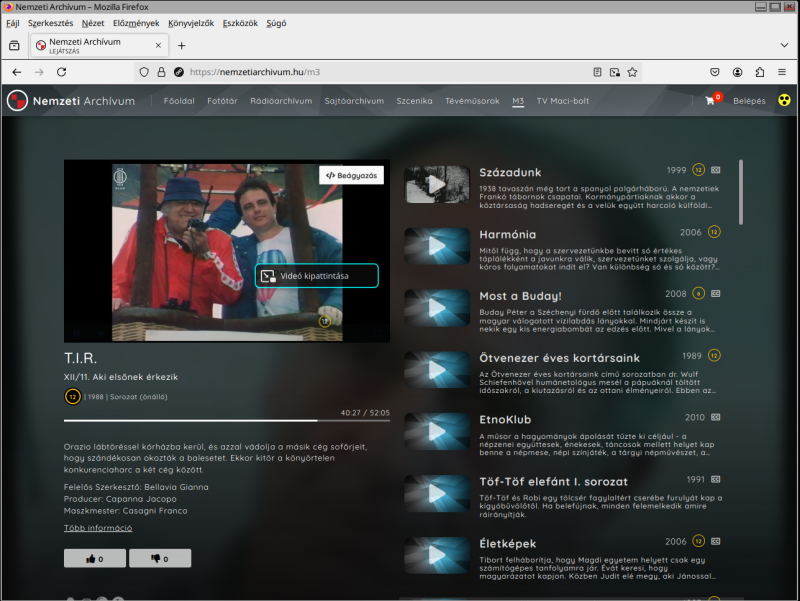The width and height of the screenshot is (800, 601).
Task: Play the Életképek video thumbnail
Action: tap(437, 555)
